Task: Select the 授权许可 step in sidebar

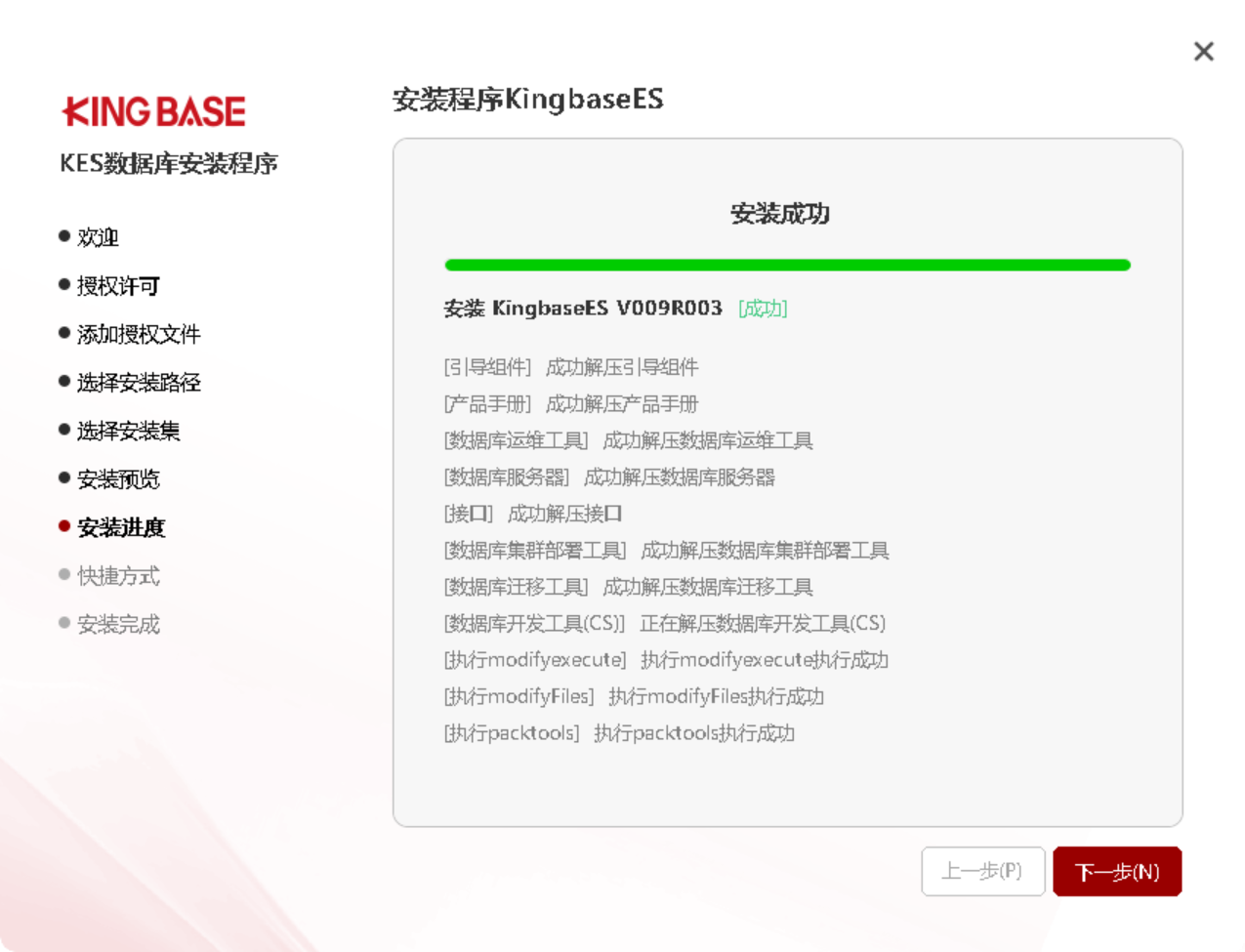Action: click(x=118, y=286)
